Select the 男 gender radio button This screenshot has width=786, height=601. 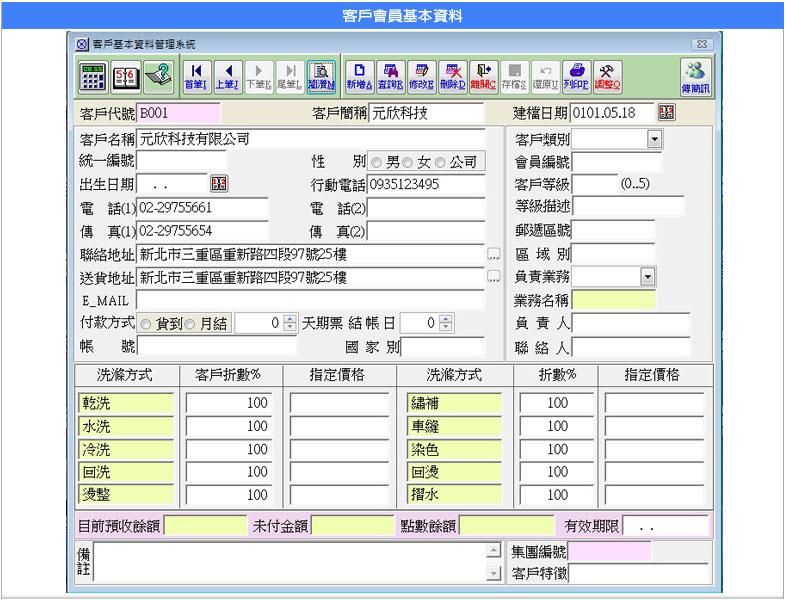(x=376, y=162)
